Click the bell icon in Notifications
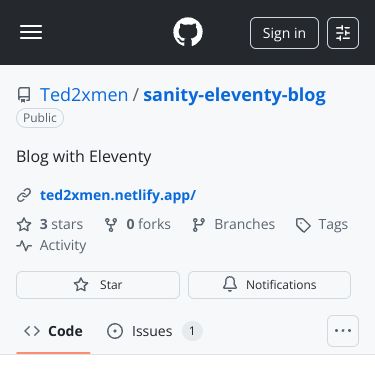The width and height of the screenshot is (375, 375). coord(230,284)
